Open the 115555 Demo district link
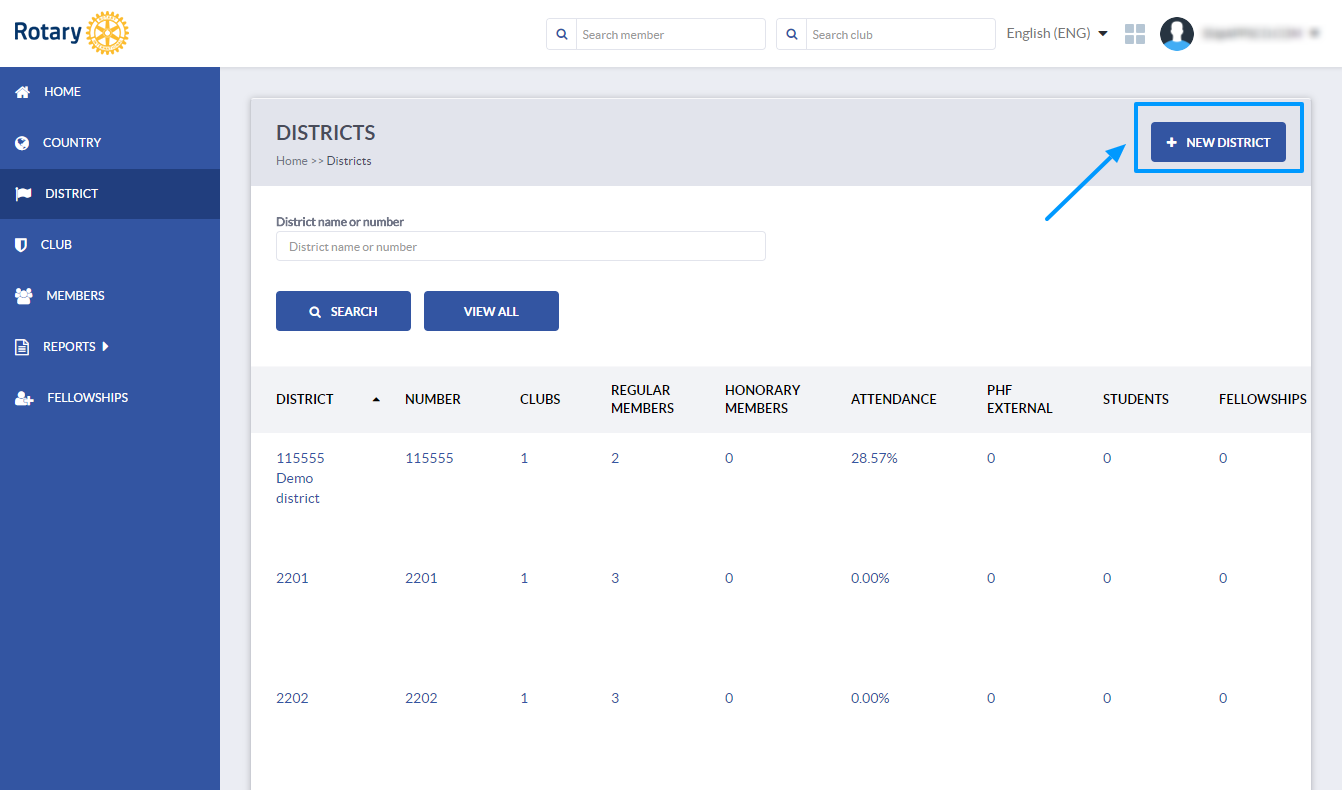The width and height of the screenshot is (1342, 790). [x=300, y=478]
